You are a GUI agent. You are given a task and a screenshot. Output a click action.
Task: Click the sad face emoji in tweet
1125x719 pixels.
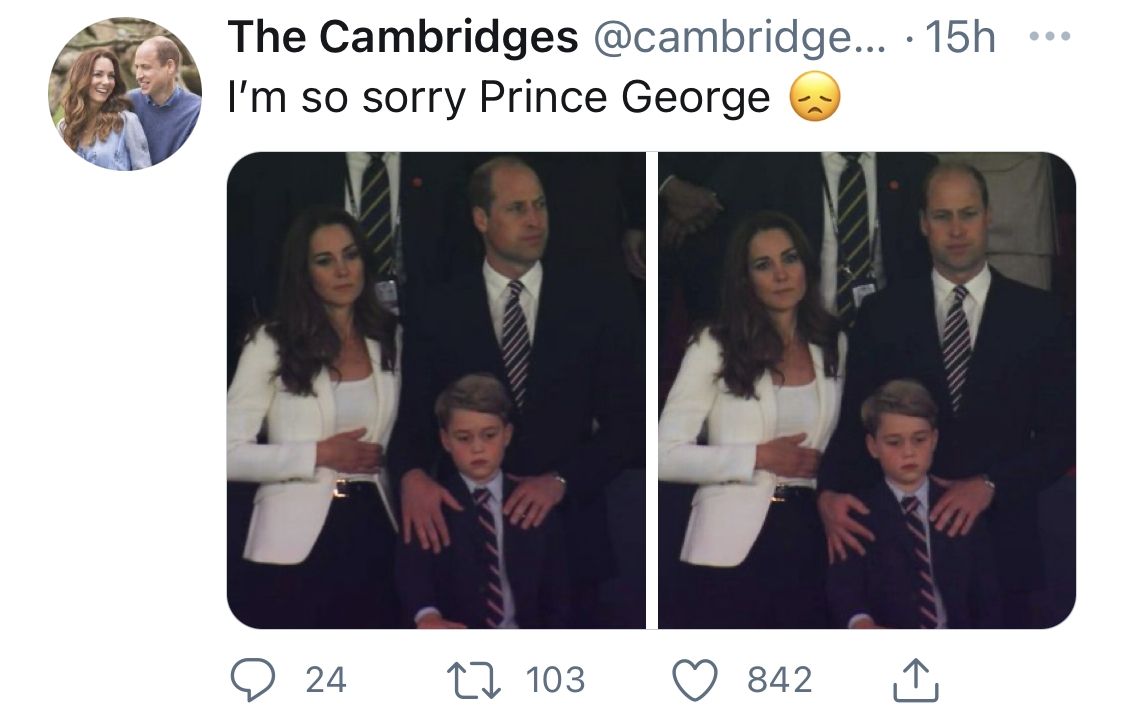pos(814,98)
